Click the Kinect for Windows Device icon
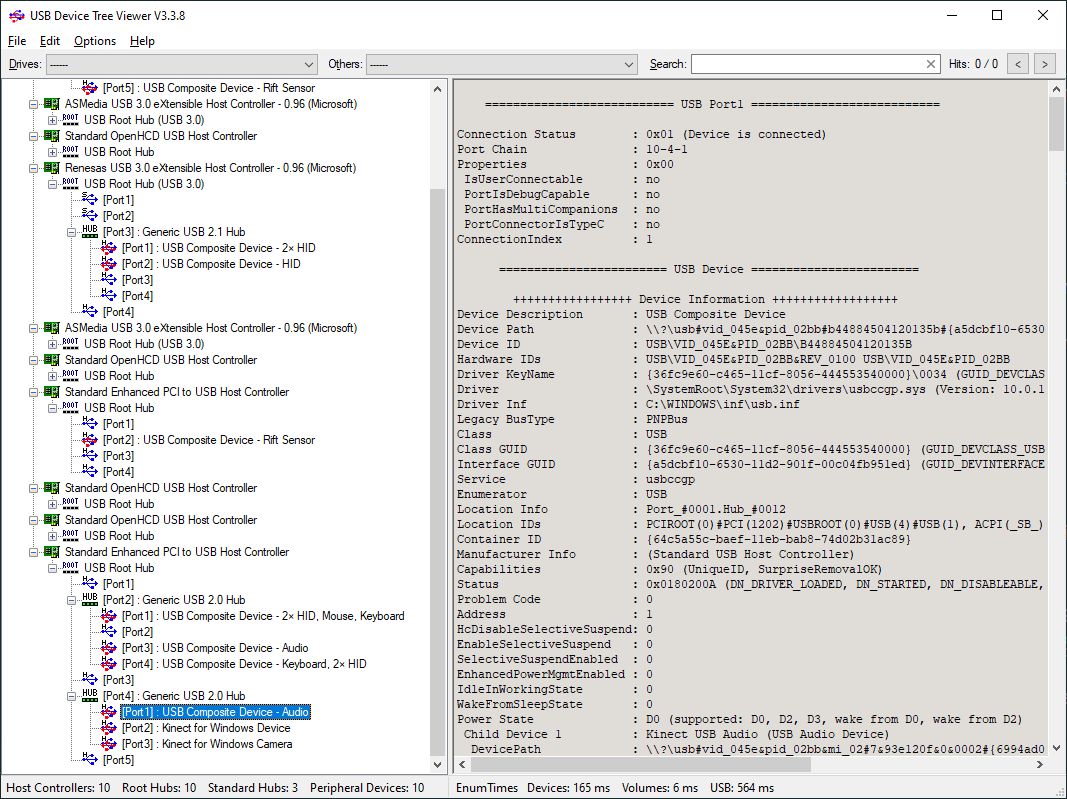This screenshot has width=1067, height=799. (x=108, y=728)
